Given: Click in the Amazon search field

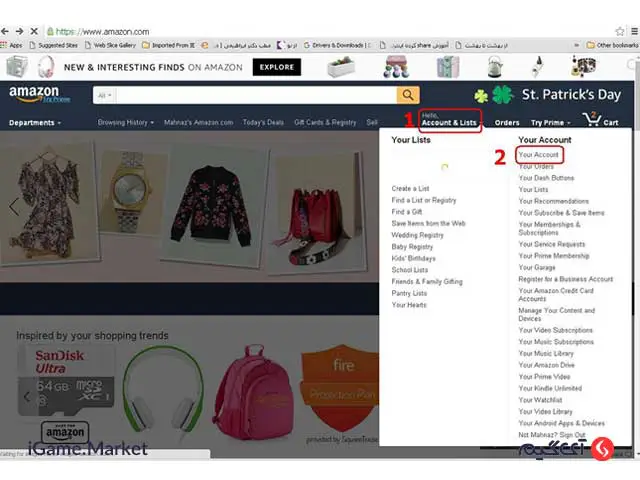Looking at the screenshot, I should click(x=256, y=95).
